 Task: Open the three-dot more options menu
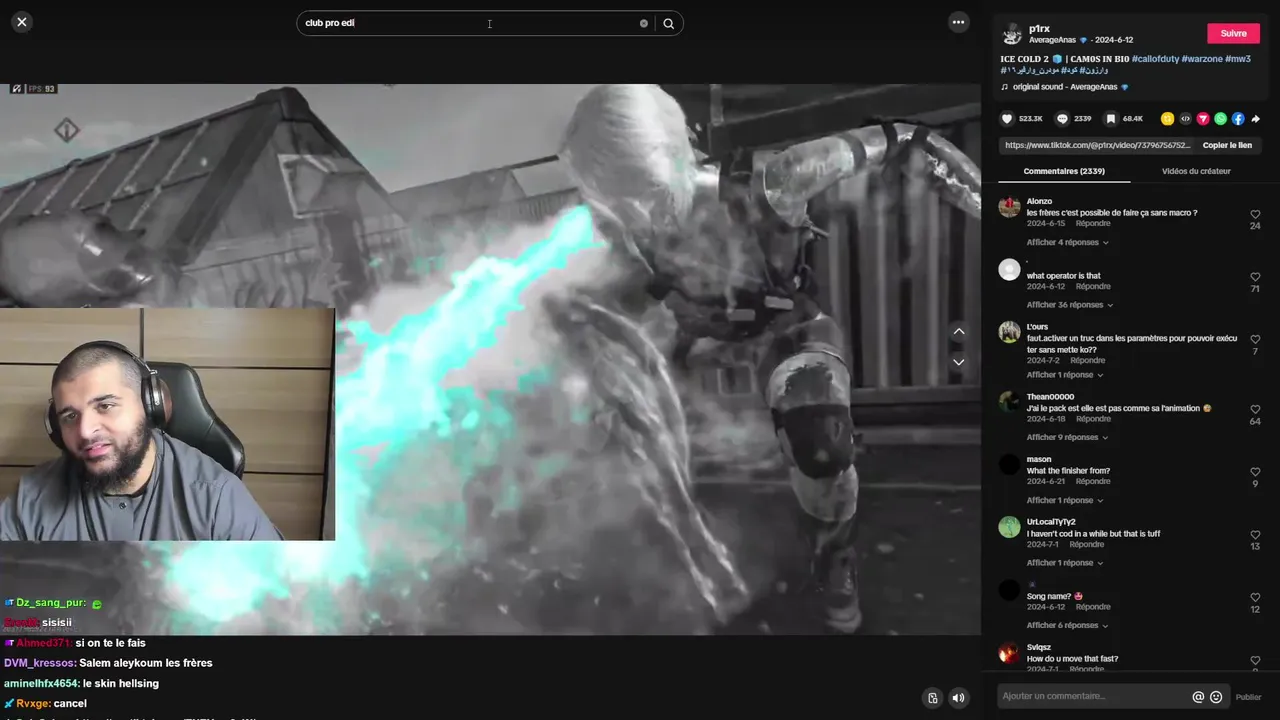coord(958,22)
